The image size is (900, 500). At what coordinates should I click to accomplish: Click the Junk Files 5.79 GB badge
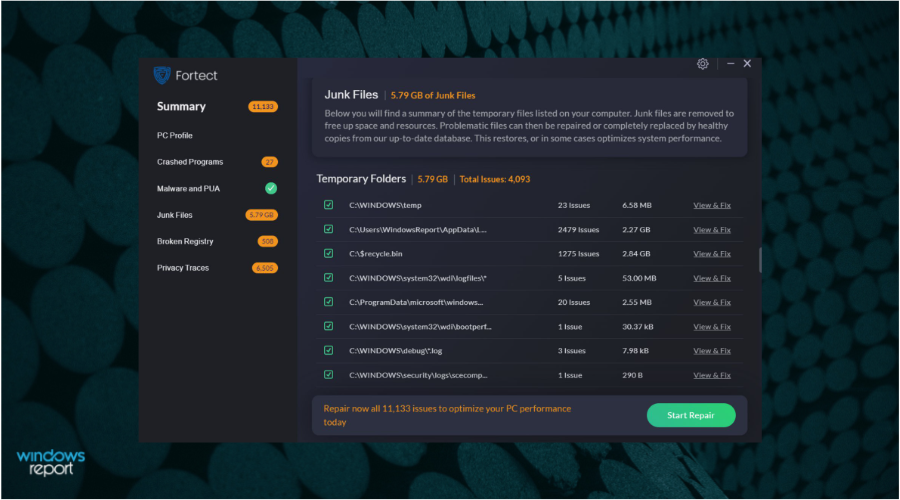[261, 215]
